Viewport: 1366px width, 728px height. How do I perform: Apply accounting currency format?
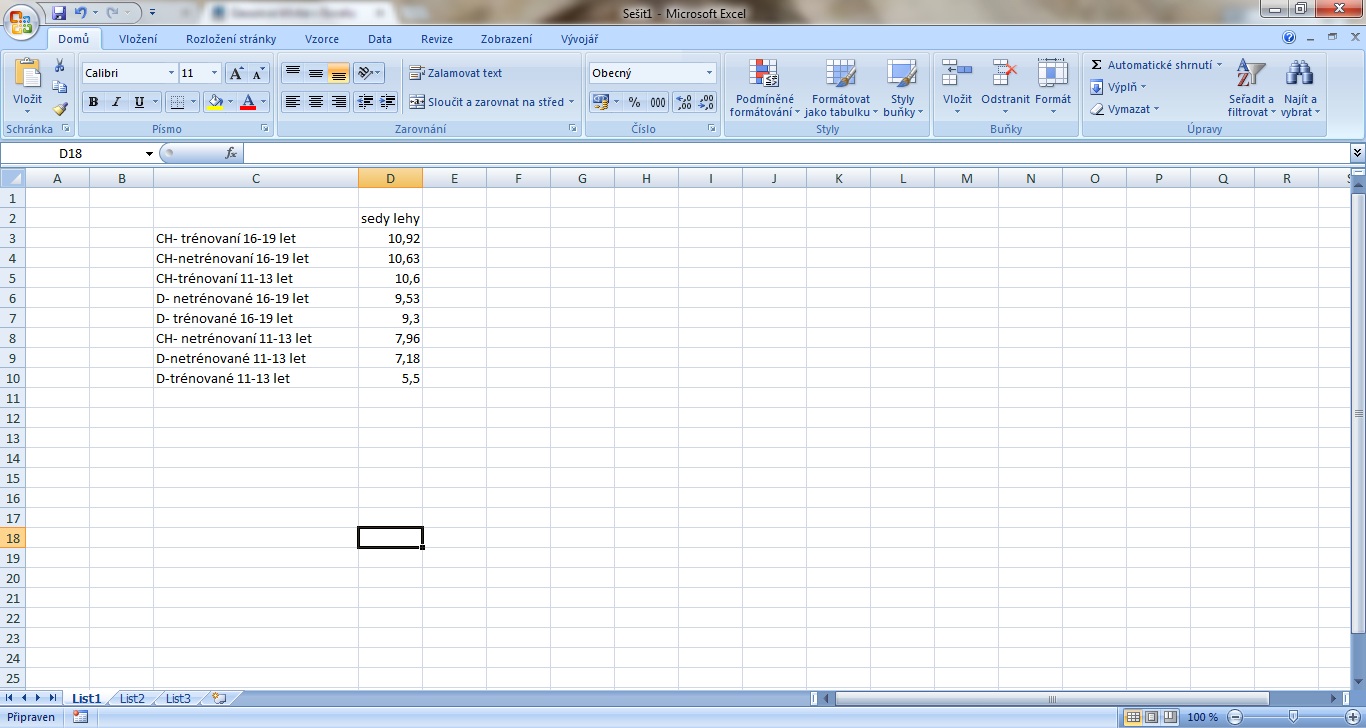600,102
